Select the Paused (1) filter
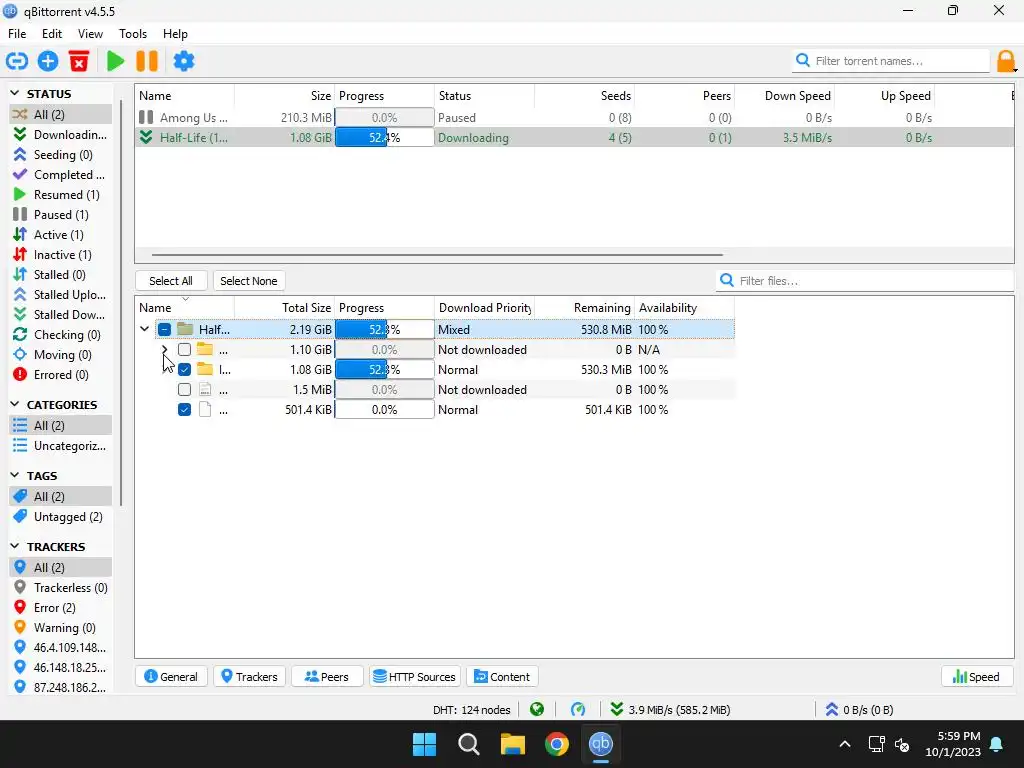1024x768 pixels. pos(61,215)
